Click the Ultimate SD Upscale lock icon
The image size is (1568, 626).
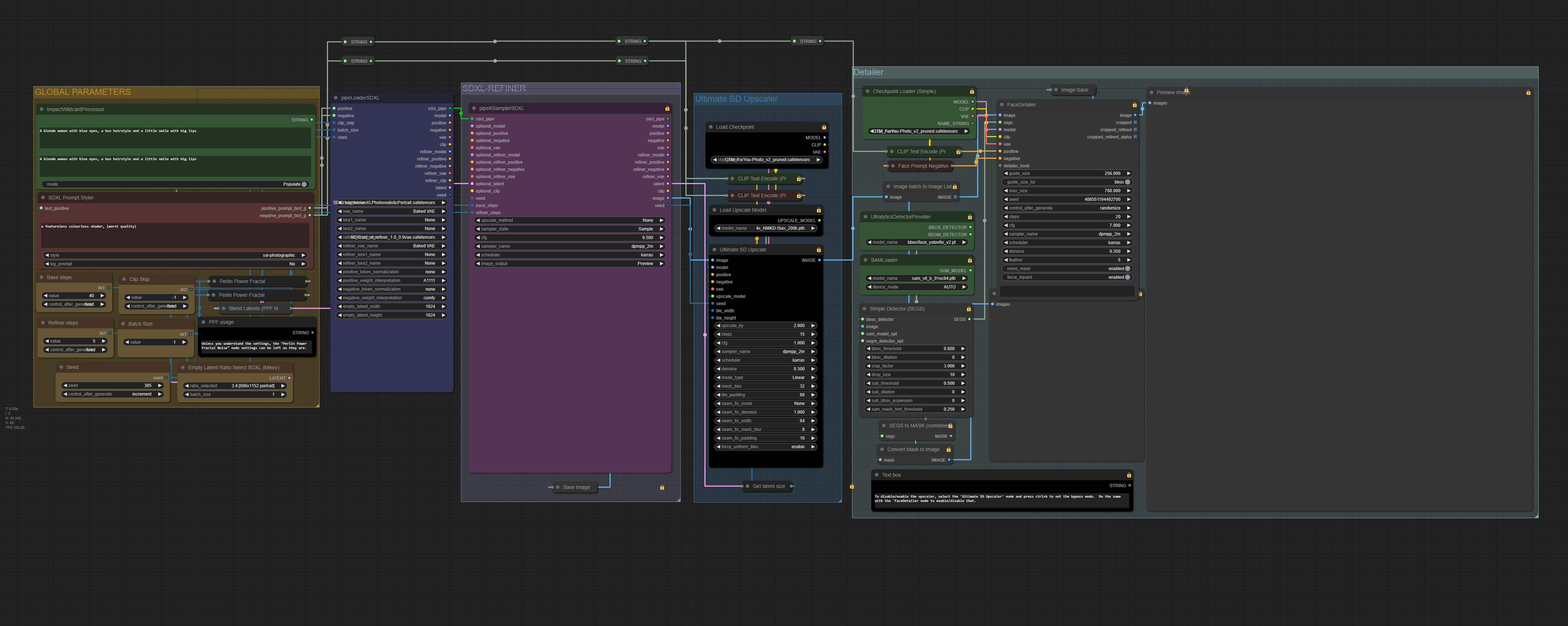tap(818, 250)
